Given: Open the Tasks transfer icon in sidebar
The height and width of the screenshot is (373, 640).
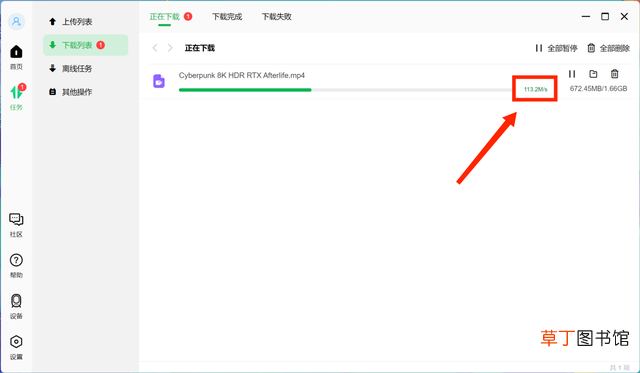Looking at the screenshot, I should pos(16,92).
